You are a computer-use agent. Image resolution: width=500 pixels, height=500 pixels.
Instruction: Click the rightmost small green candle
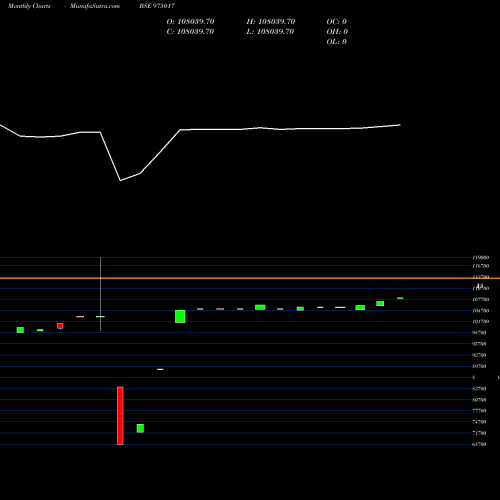pyautogui.click(x=400, y=298)
